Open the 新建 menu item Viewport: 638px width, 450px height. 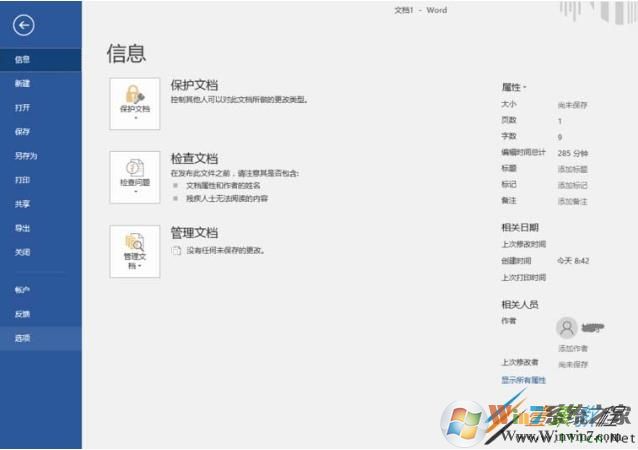click(22, 83)
